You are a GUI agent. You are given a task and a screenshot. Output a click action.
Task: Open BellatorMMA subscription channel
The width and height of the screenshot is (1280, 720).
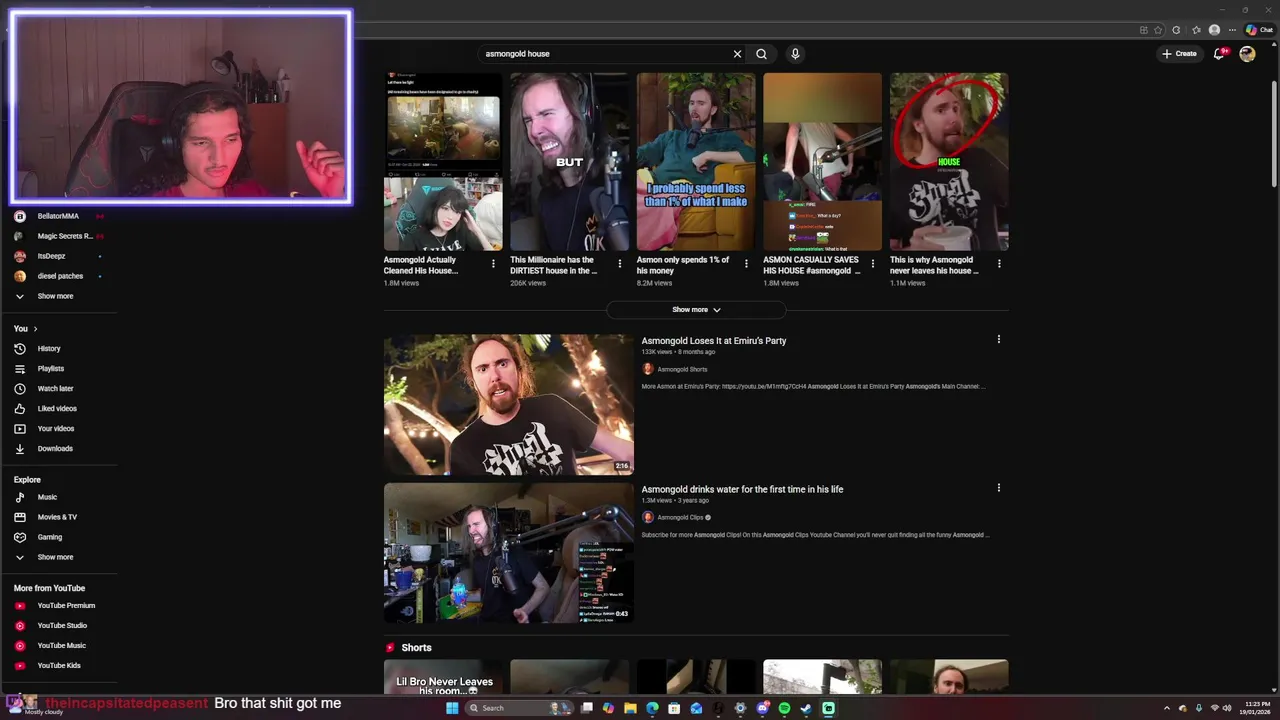point(60,216)
